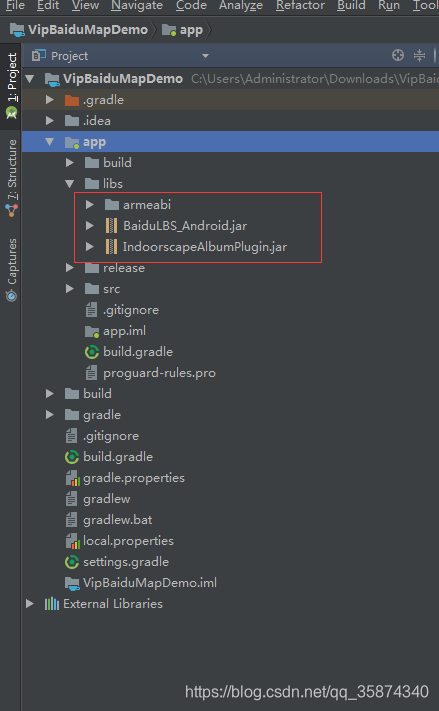Click the collapse all icon in Project panel
This screenshot has width=439, height=711.
point(419,55)
